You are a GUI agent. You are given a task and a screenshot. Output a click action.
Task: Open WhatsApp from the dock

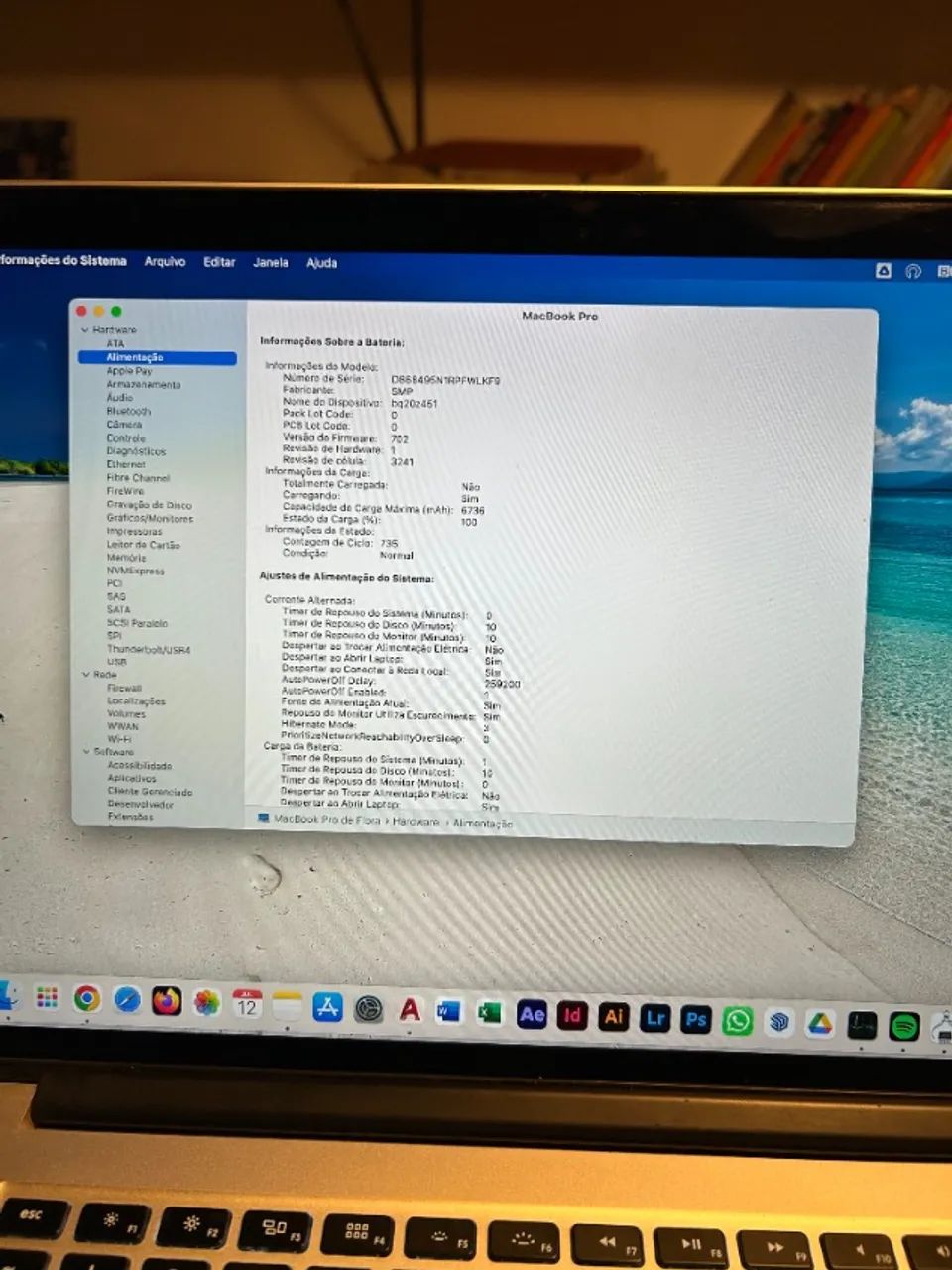pos(737,1021)
